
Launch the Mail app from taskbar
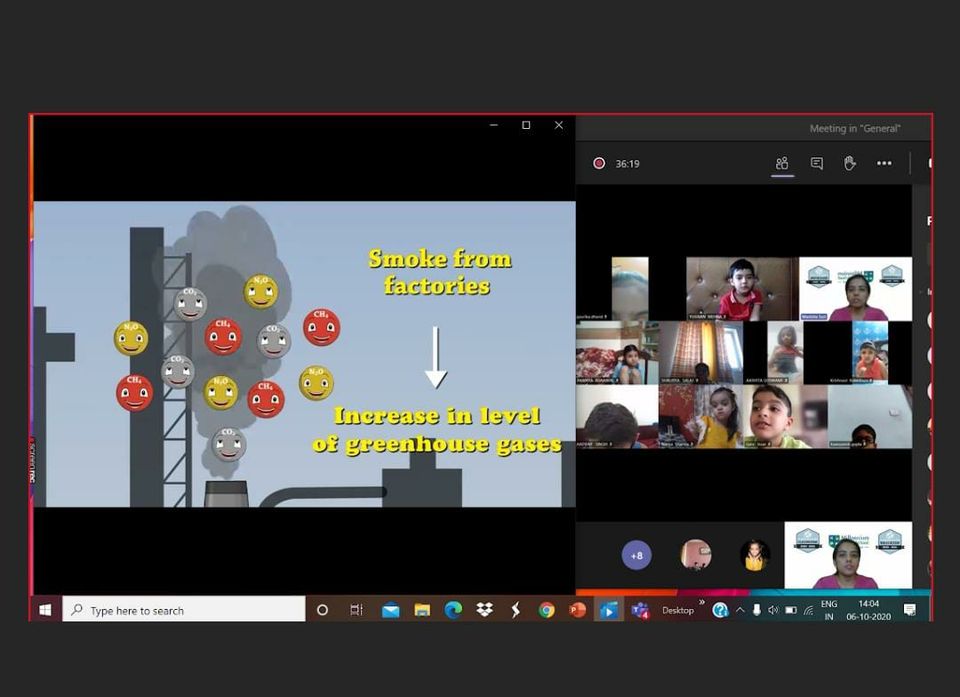(390, 610)
